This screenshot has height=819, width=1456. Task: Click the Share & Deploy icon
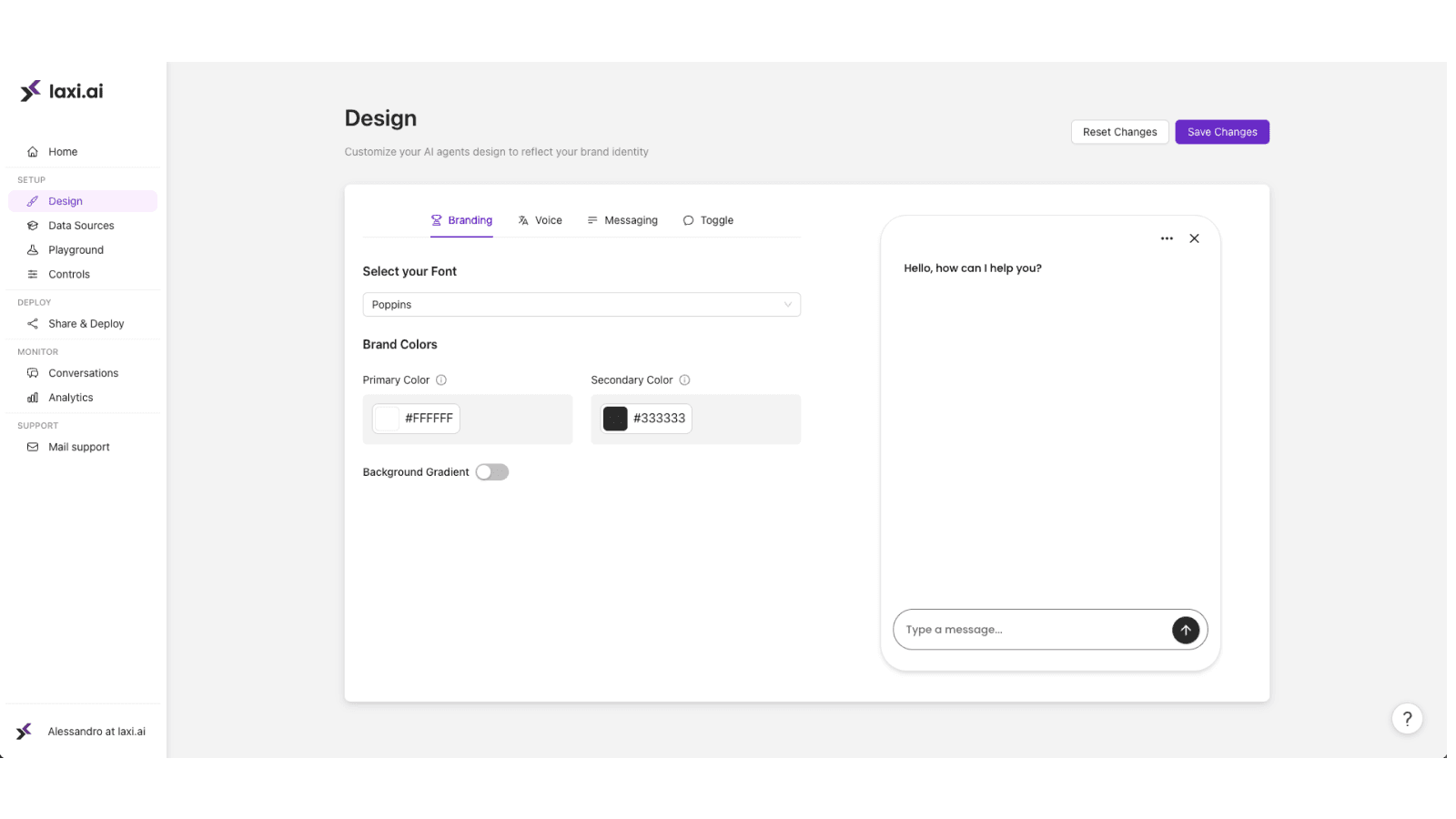point(33,323)
